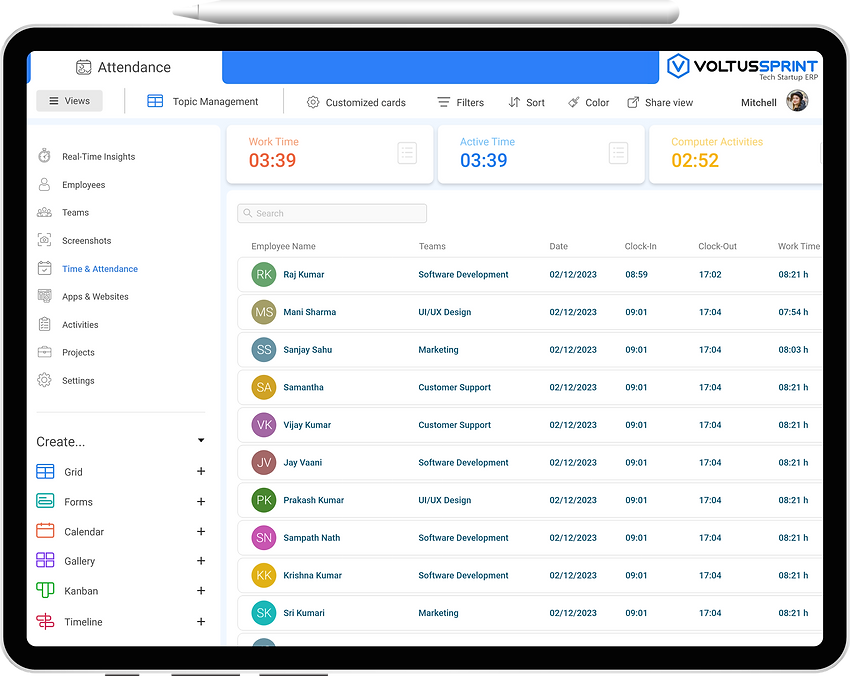Click the Attendance tab icon

pyautogui.click(x=82, y=67)
